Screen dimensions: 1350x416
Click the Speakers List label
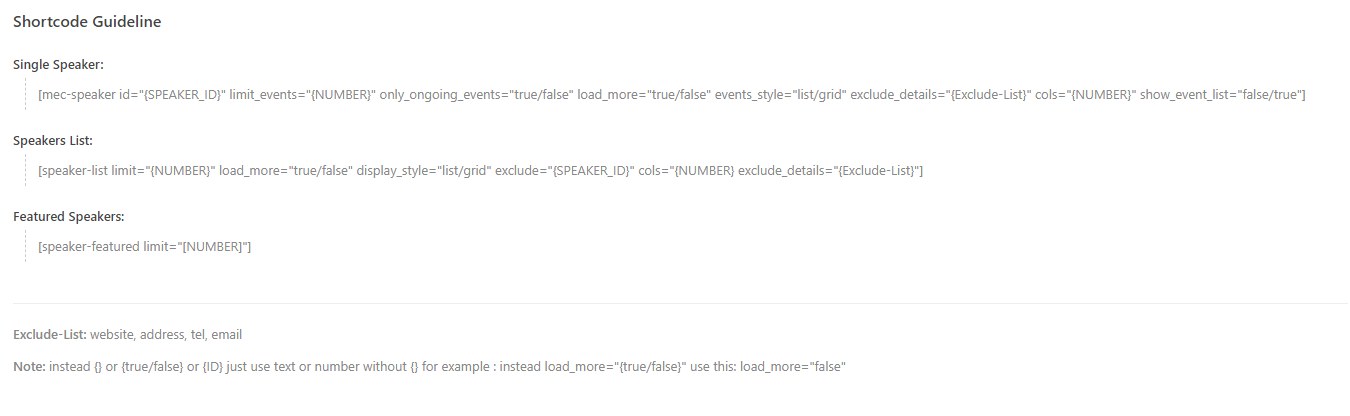53,141
